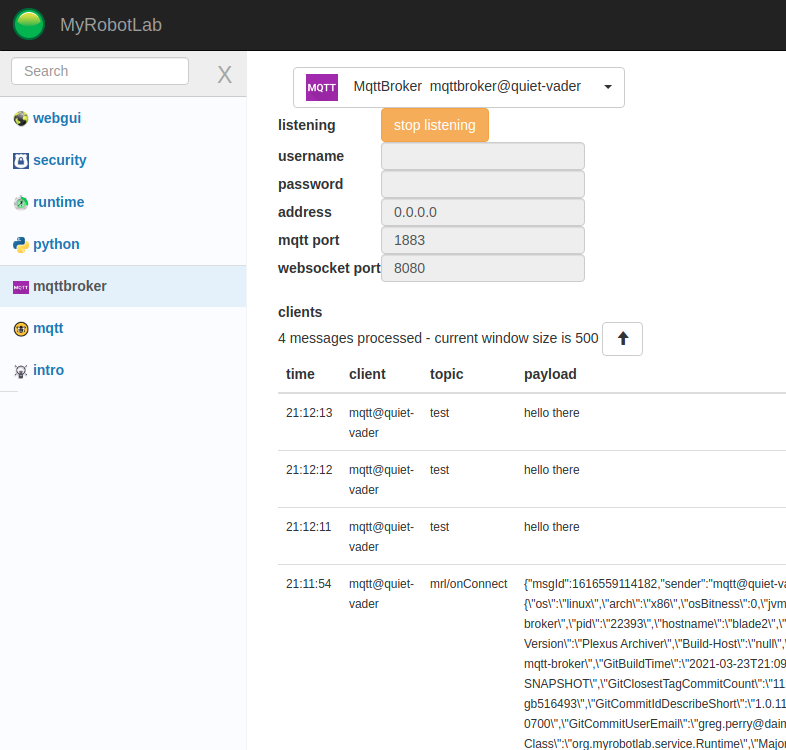Click the 21:11:54 time cell
This screenshot has width=786, height=750.
(308, 584)
